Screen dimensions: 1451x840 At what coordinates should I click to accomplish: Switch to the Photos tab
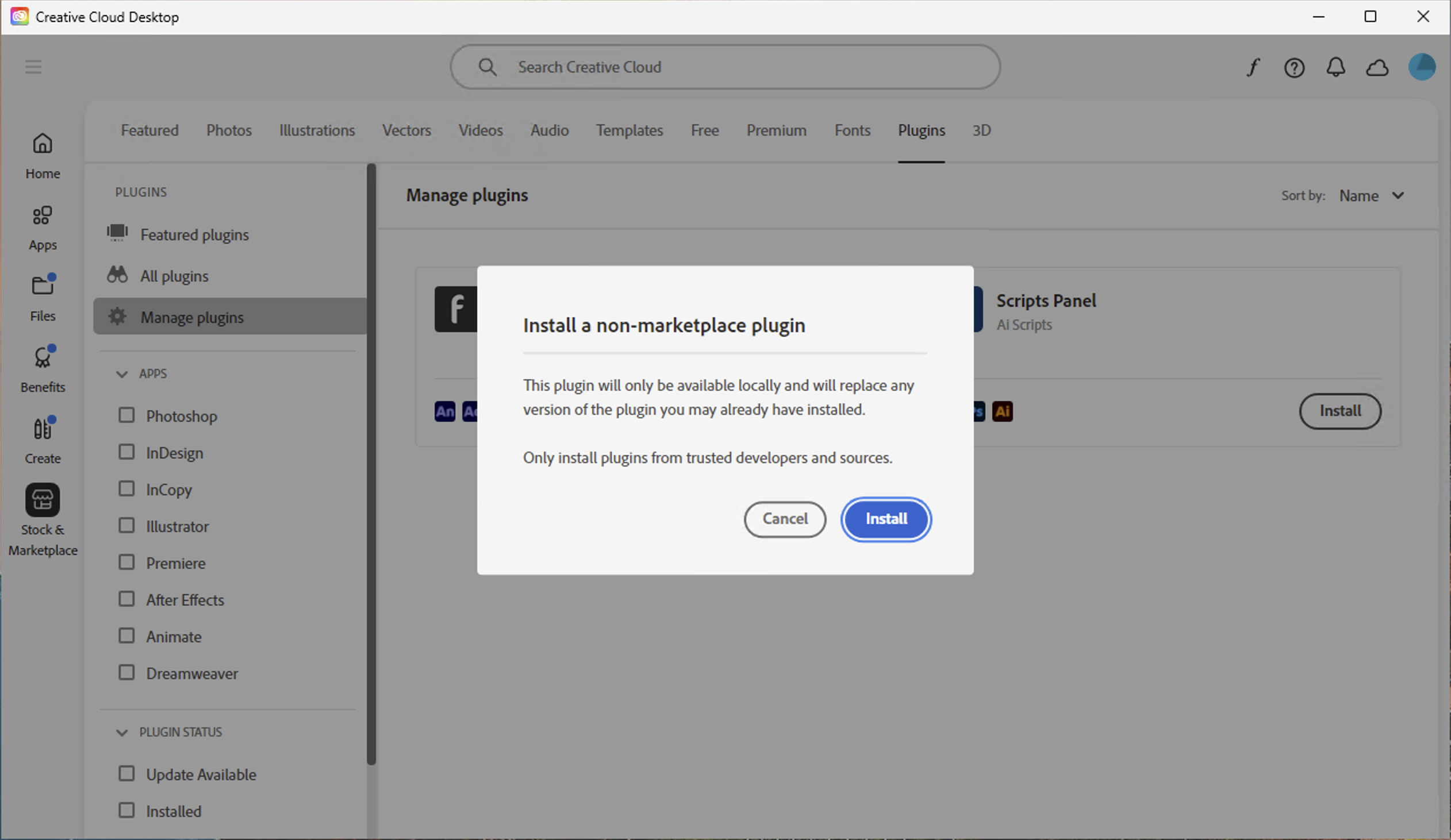(x=229, y=130)
